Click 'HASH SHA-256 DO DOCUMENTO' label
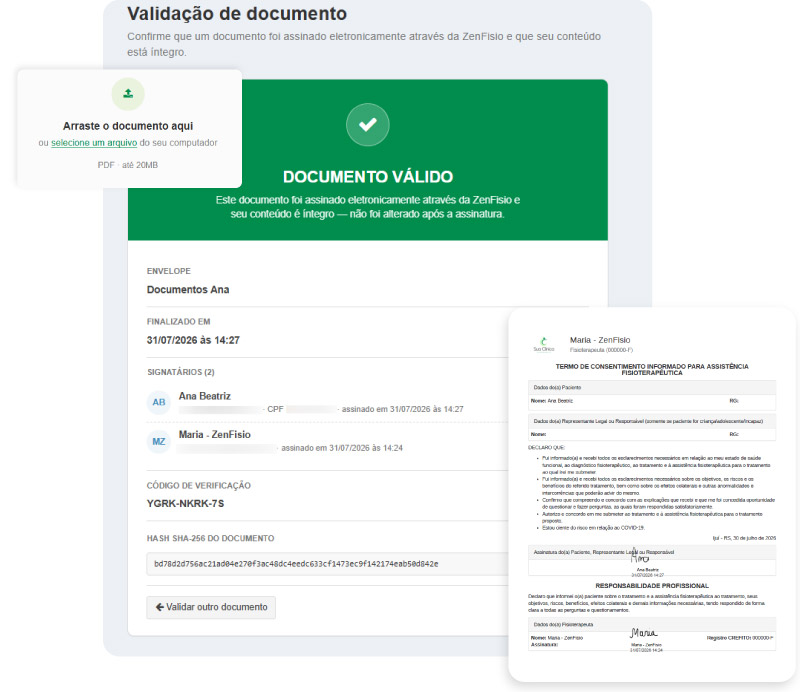The image size is (800, 692). point(211,538)
